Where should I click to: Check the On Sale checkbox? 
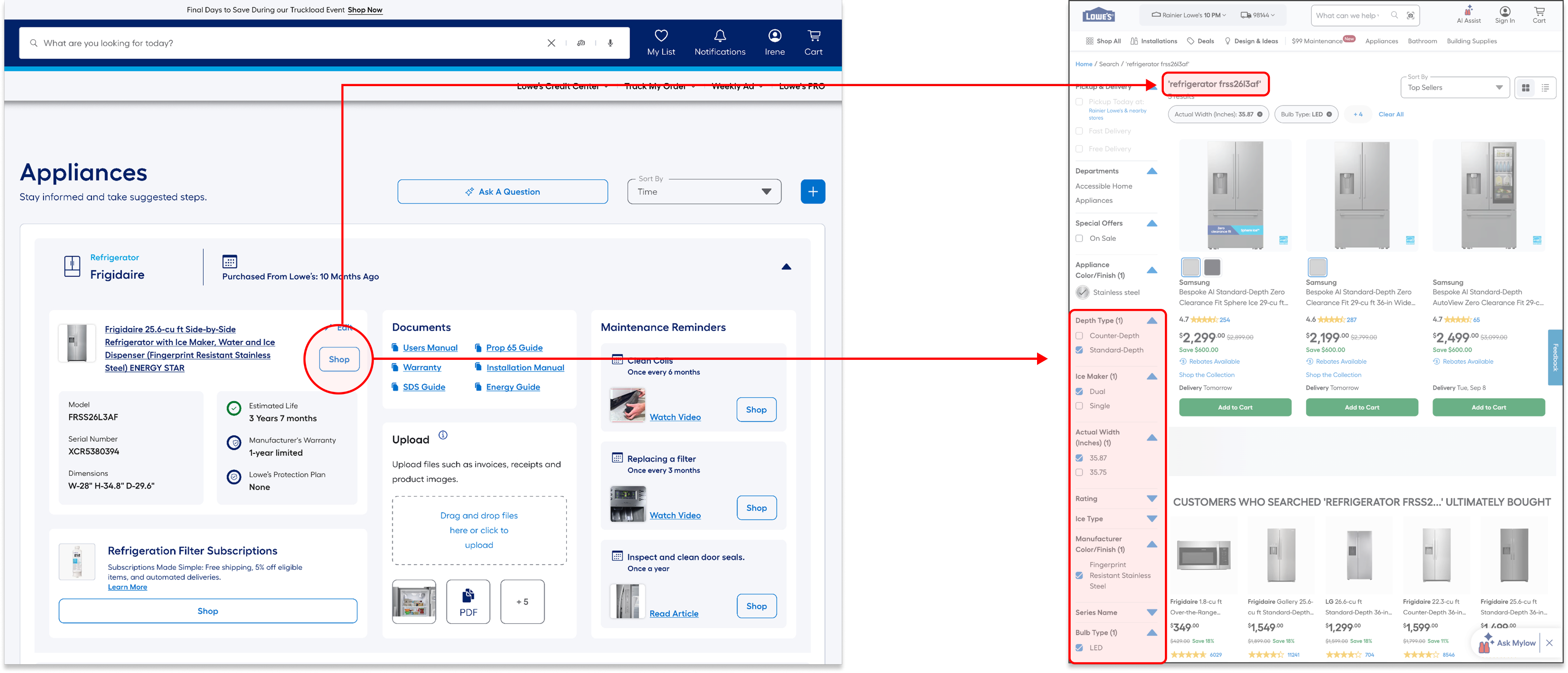coord(1079,238)
